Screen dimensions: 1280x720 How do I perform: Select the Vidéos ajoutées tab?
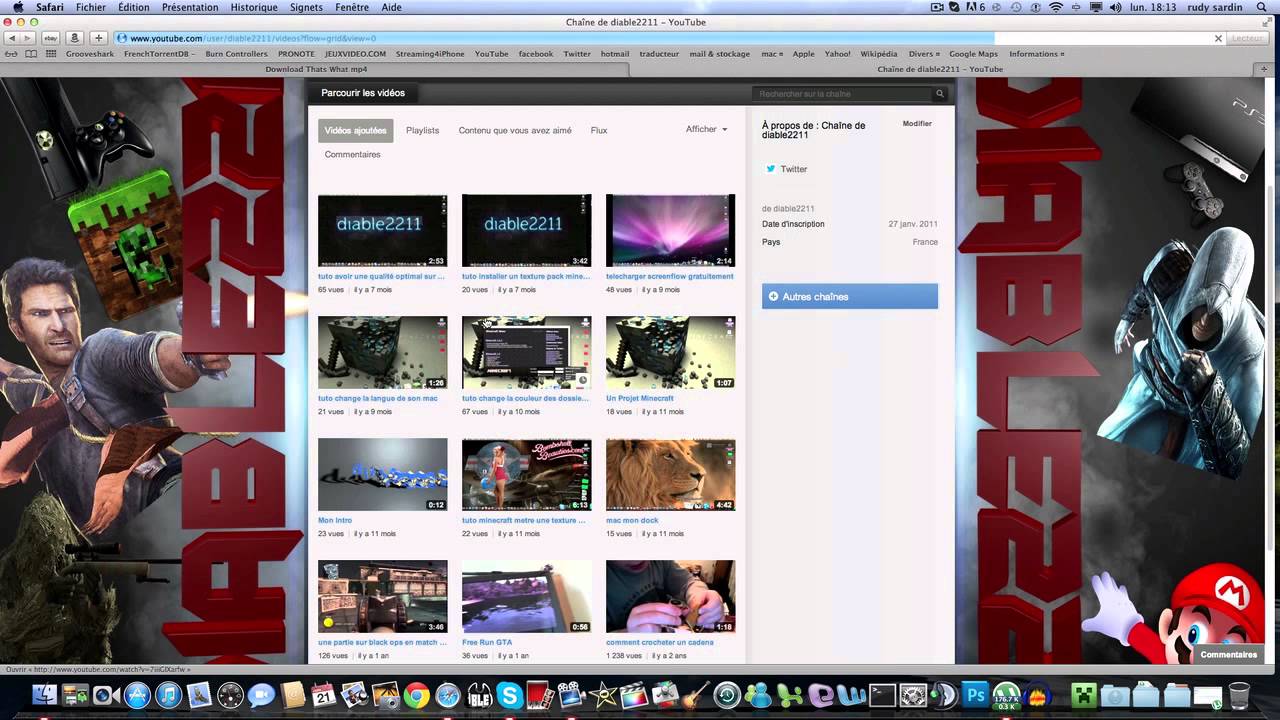click(356, 130)
